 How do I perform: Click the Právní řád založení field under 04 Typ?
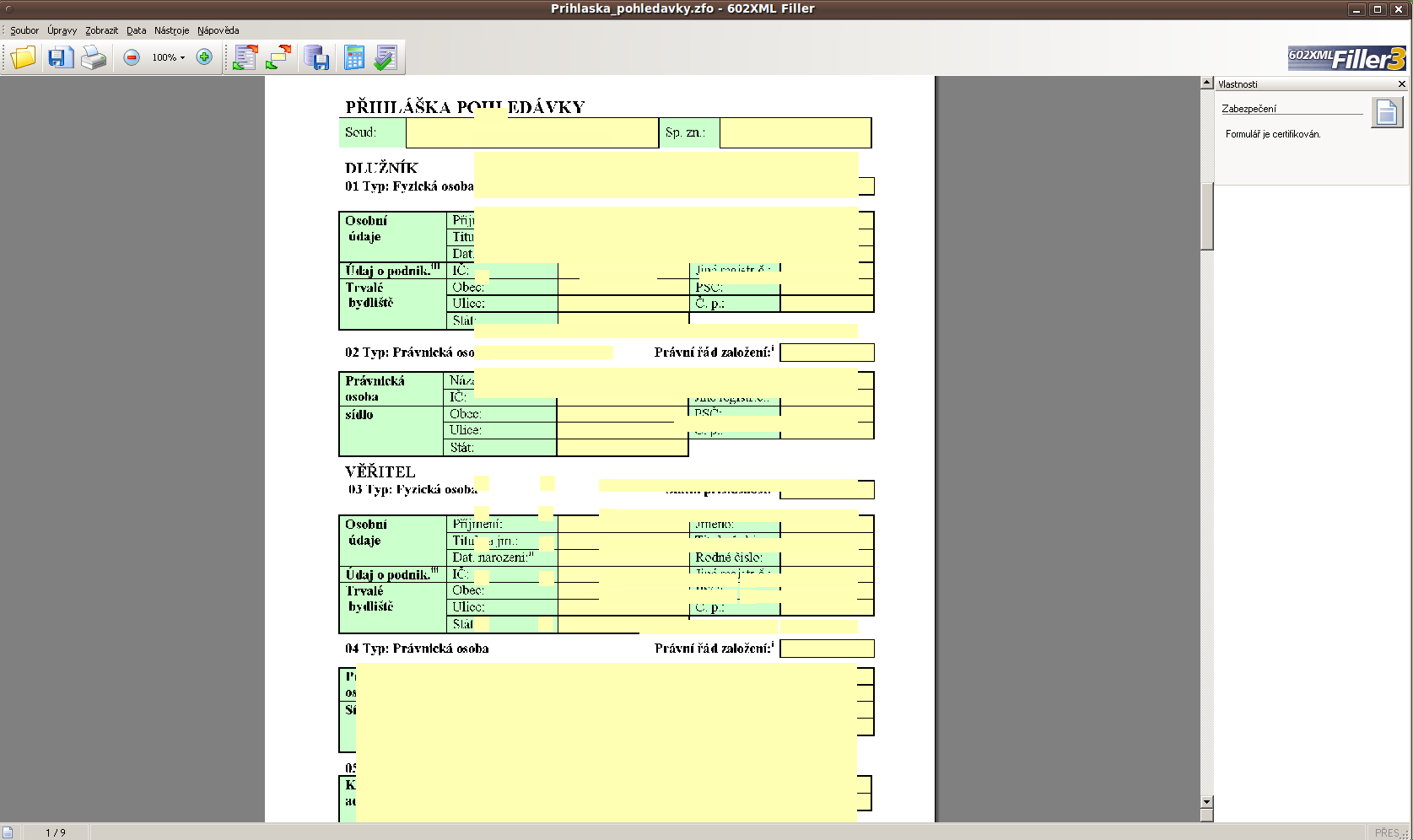tap(828, 649)
